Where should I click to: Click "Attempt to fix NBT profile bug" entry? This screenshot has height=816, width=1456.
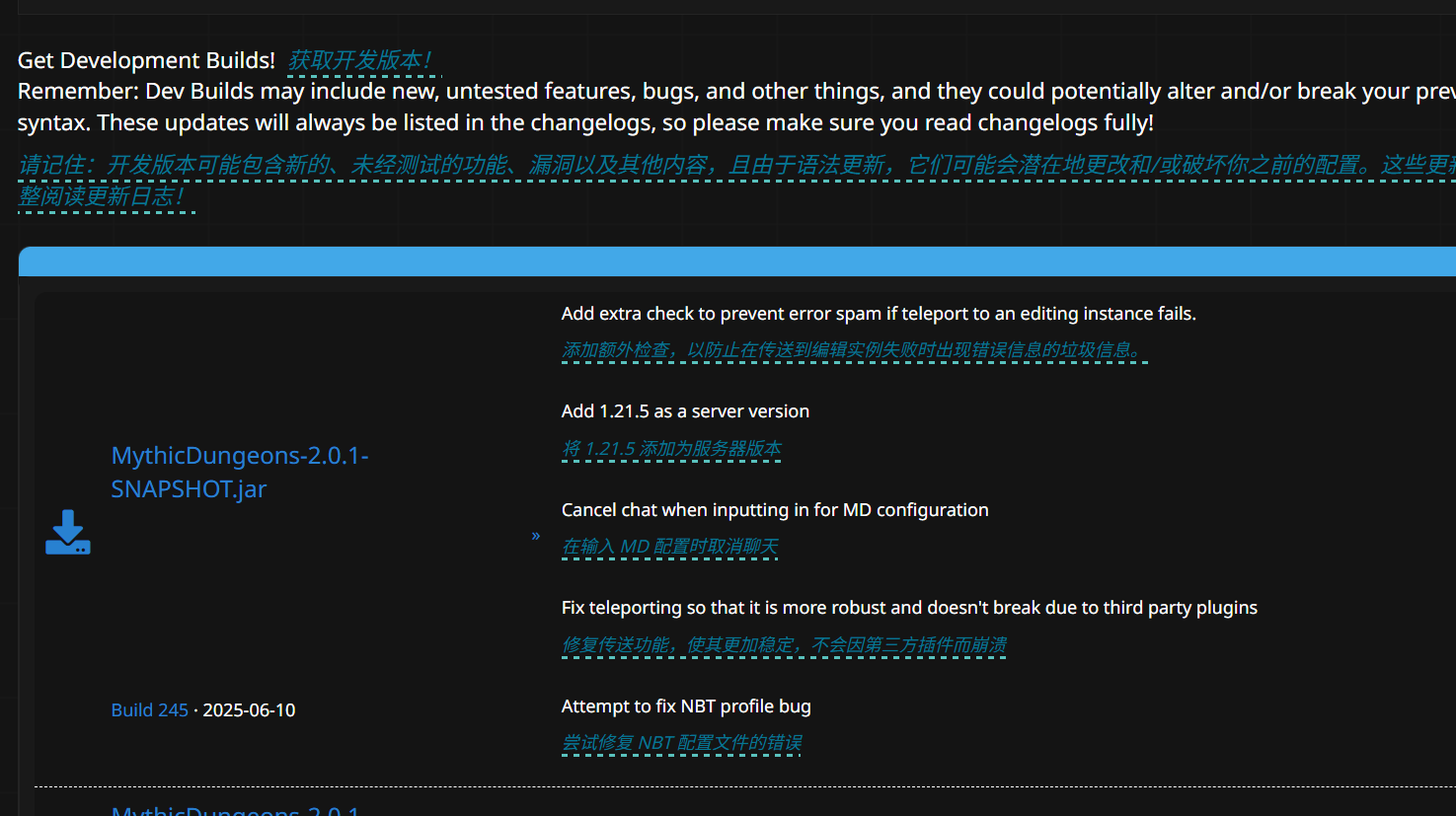coord(686,706)
